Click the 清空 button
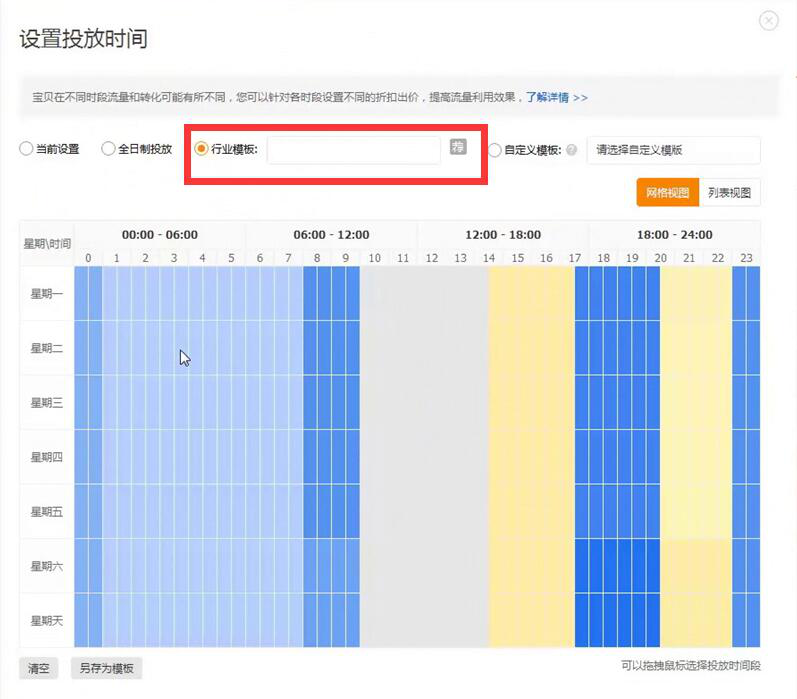Image resolution: width=797 pixels, height=699 pixels. tap(39, 669)
